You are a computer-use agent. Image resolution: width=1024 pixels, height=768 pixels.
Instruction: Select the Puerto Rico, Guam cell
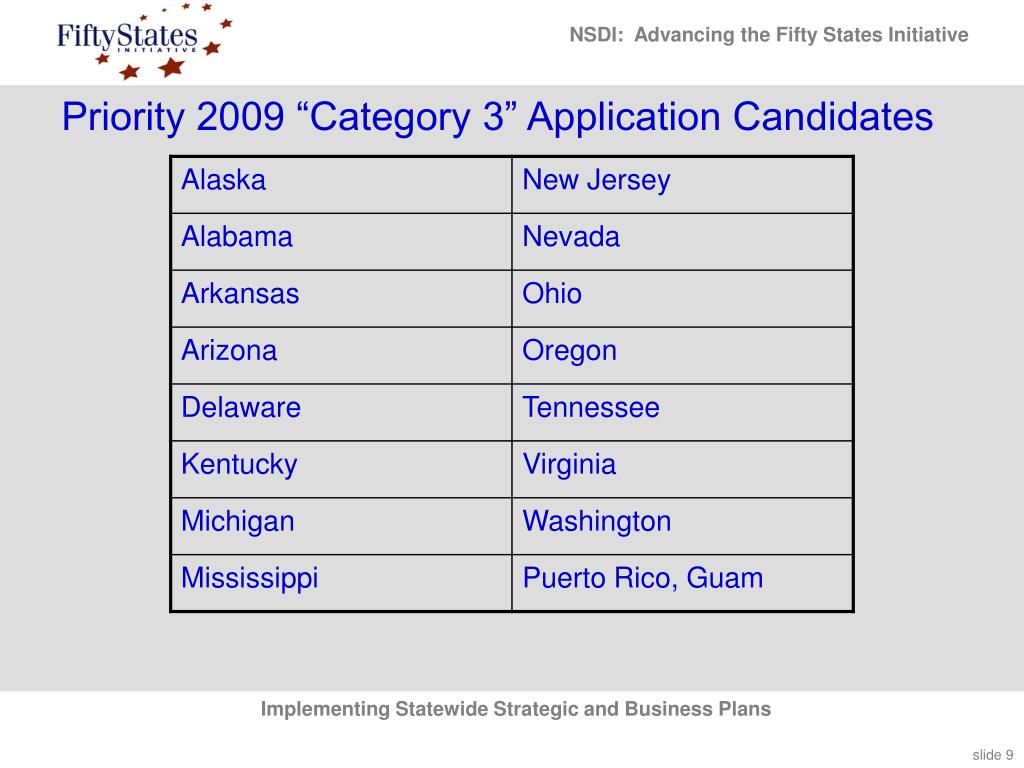[682, 583]
